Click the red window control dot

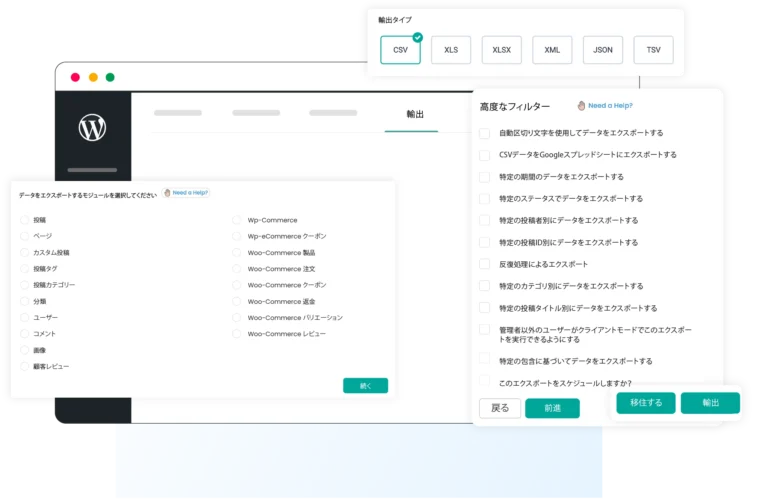(x=75, y=77)
